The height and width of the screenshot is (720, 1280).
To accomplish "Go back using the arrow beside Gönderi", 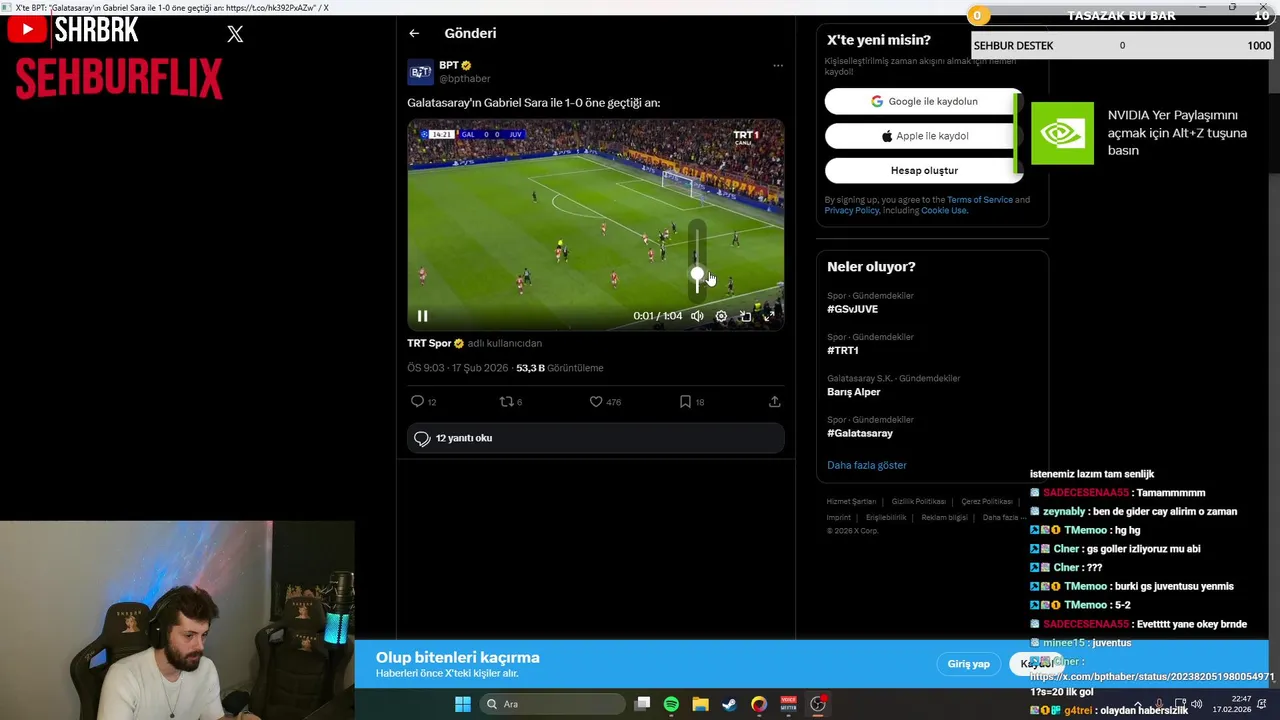I will (x=414, y=33).
